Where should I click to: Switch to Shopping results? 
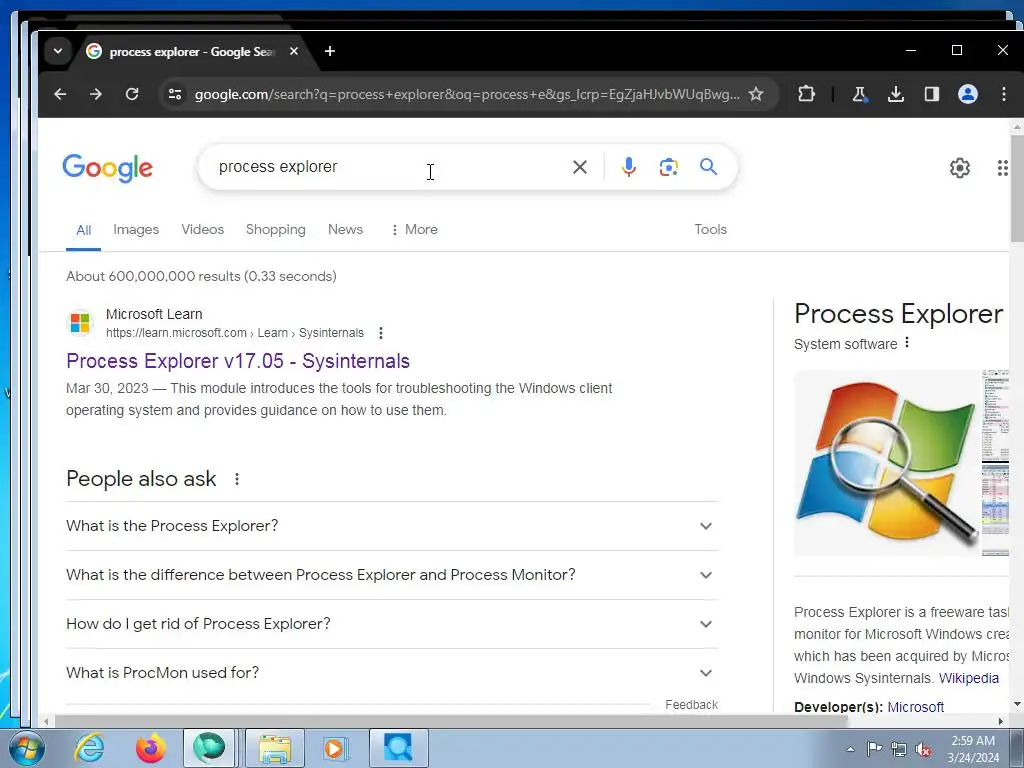tap(276, 230)
